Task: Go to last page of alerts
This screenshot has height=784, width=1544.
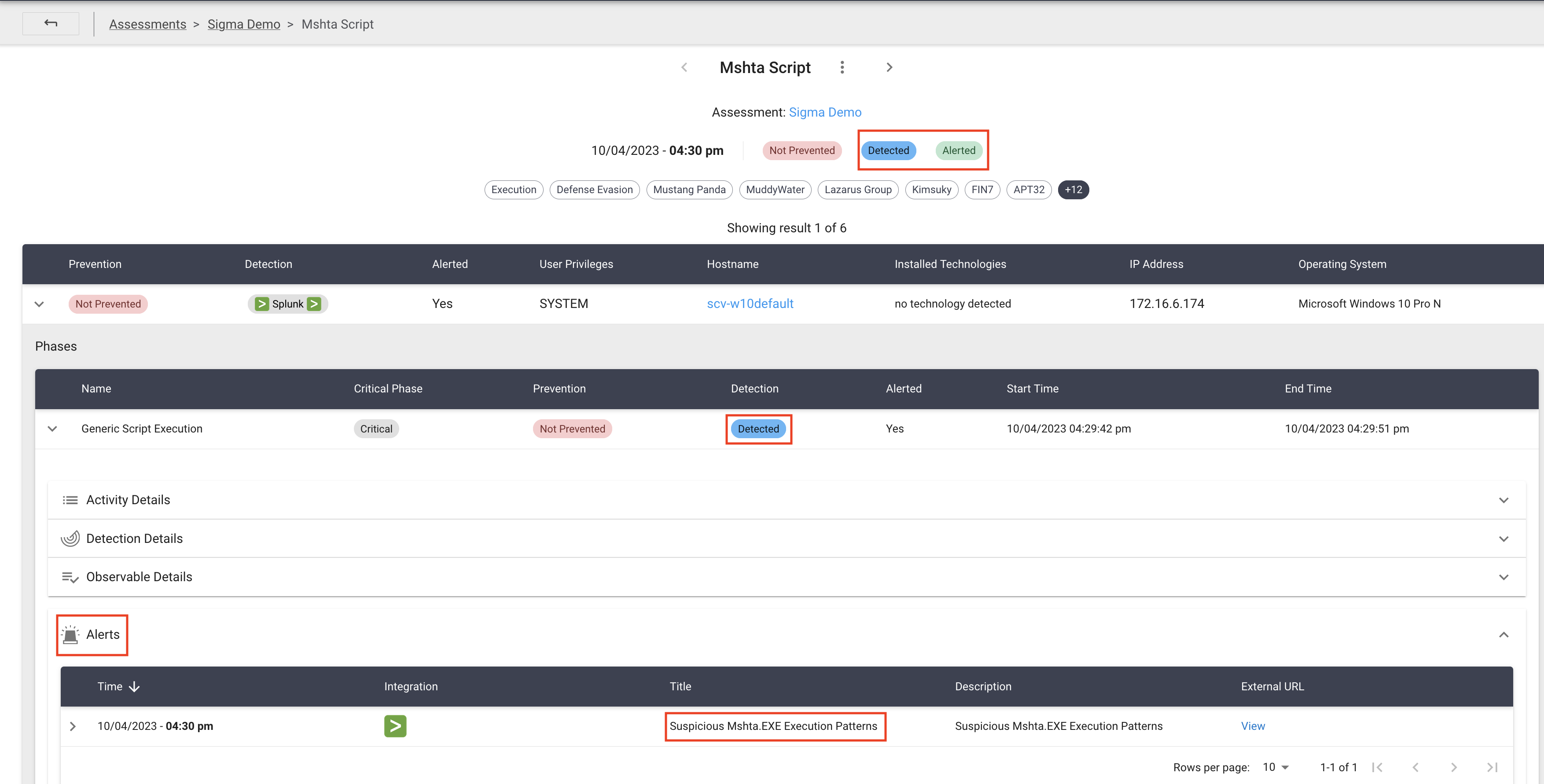Action: click(x=1492, y=767)
